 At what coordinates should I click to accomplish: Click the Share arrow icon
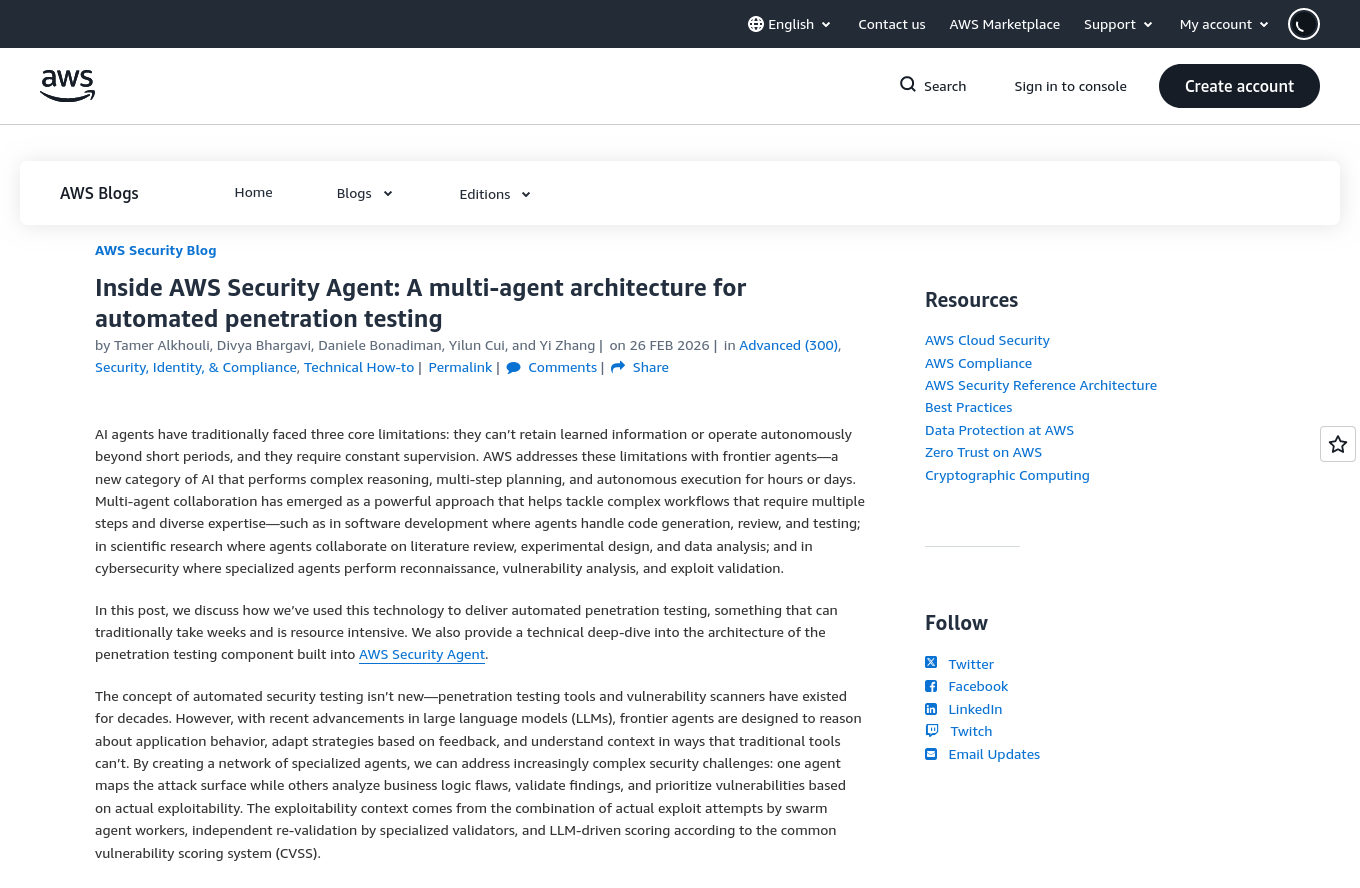coord(618,367)
